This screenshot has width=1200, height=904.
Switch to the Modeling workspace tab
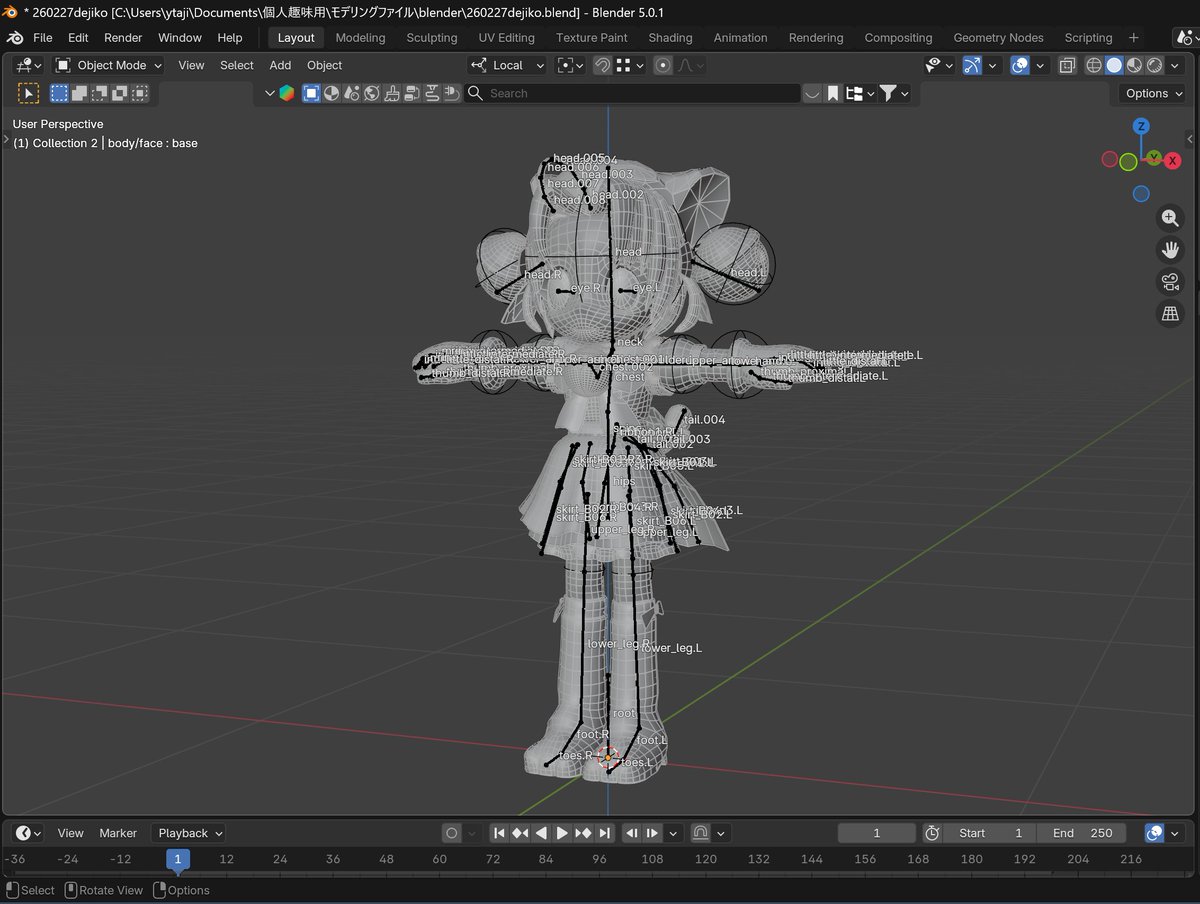tap(360, 37)
